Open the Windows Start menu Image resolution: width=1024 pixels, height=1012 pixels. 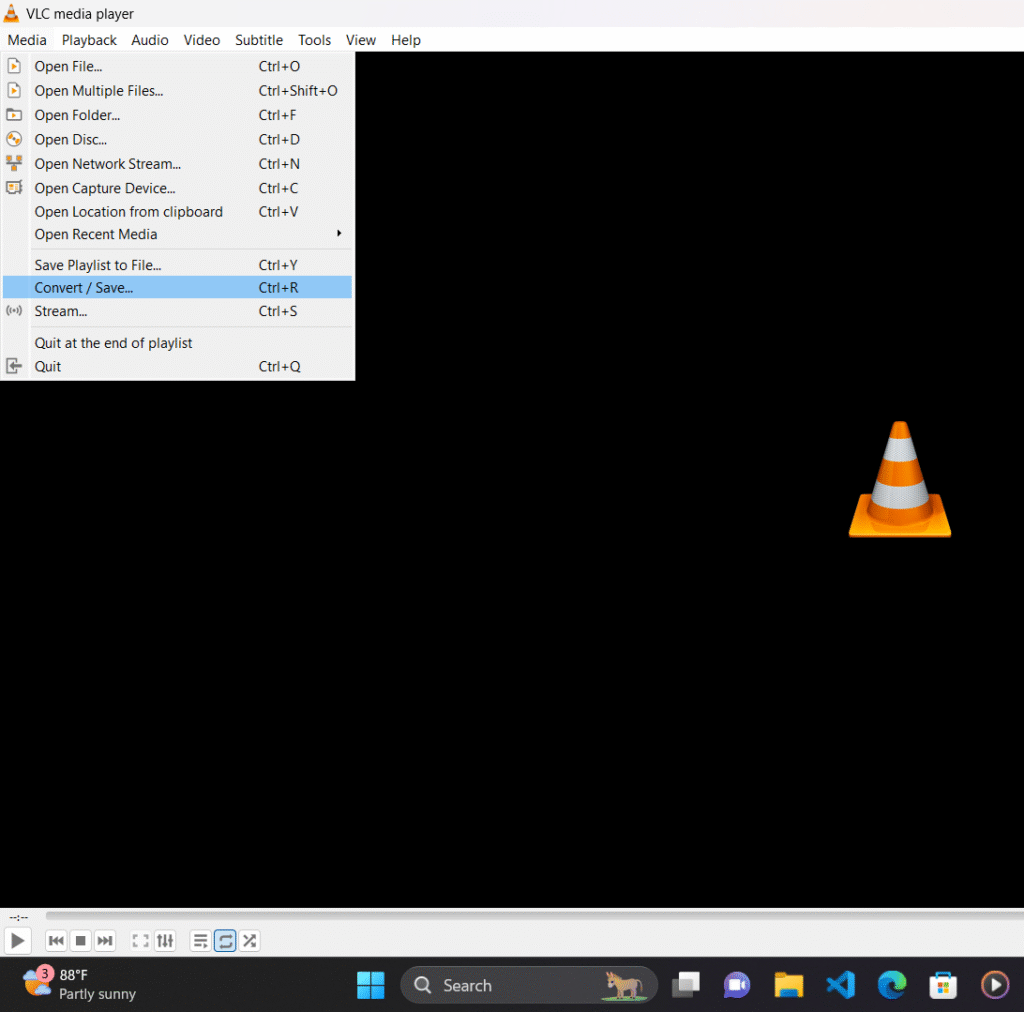(x=370, y=985)
